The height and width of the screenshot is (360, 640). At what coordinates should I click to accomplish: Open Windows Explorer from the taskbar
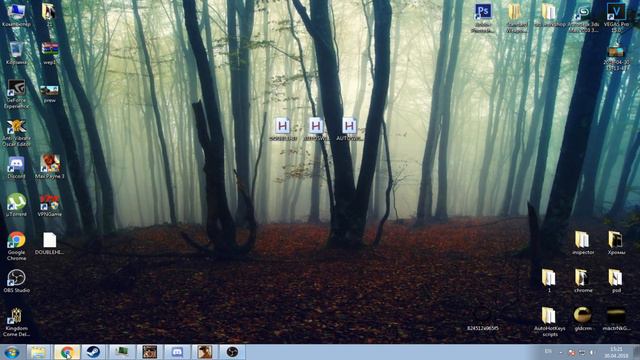[x=39, y=352]
